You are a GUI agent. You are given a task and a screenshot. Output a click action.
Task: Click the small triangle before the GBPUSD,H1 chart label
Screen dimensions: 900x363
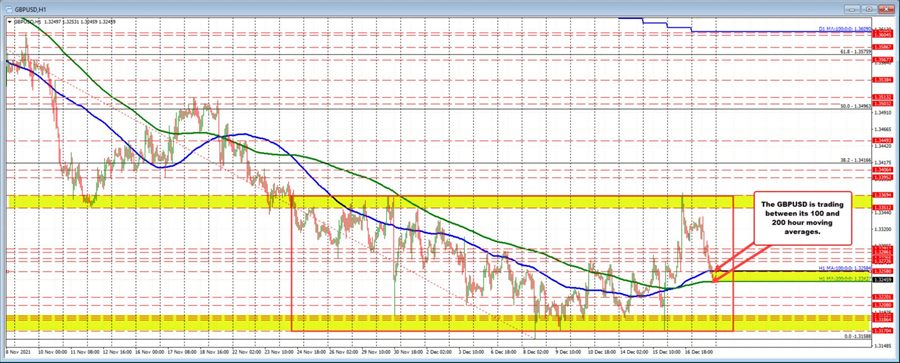click(10, 22)
